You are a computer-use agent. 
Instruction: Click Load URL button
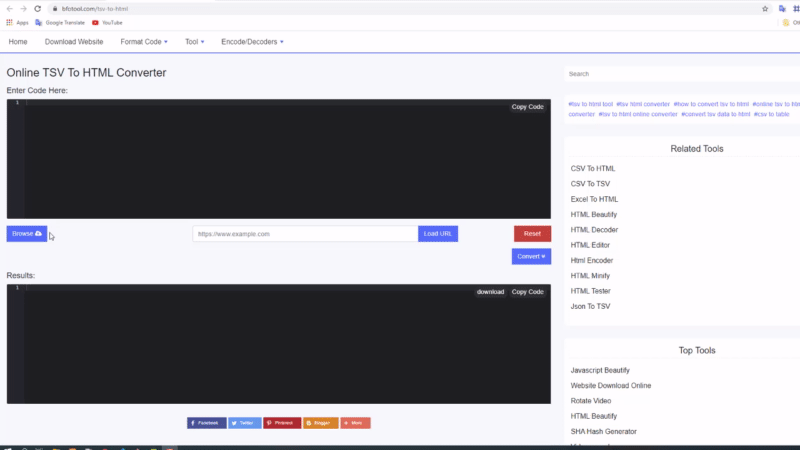click(438, 234)
